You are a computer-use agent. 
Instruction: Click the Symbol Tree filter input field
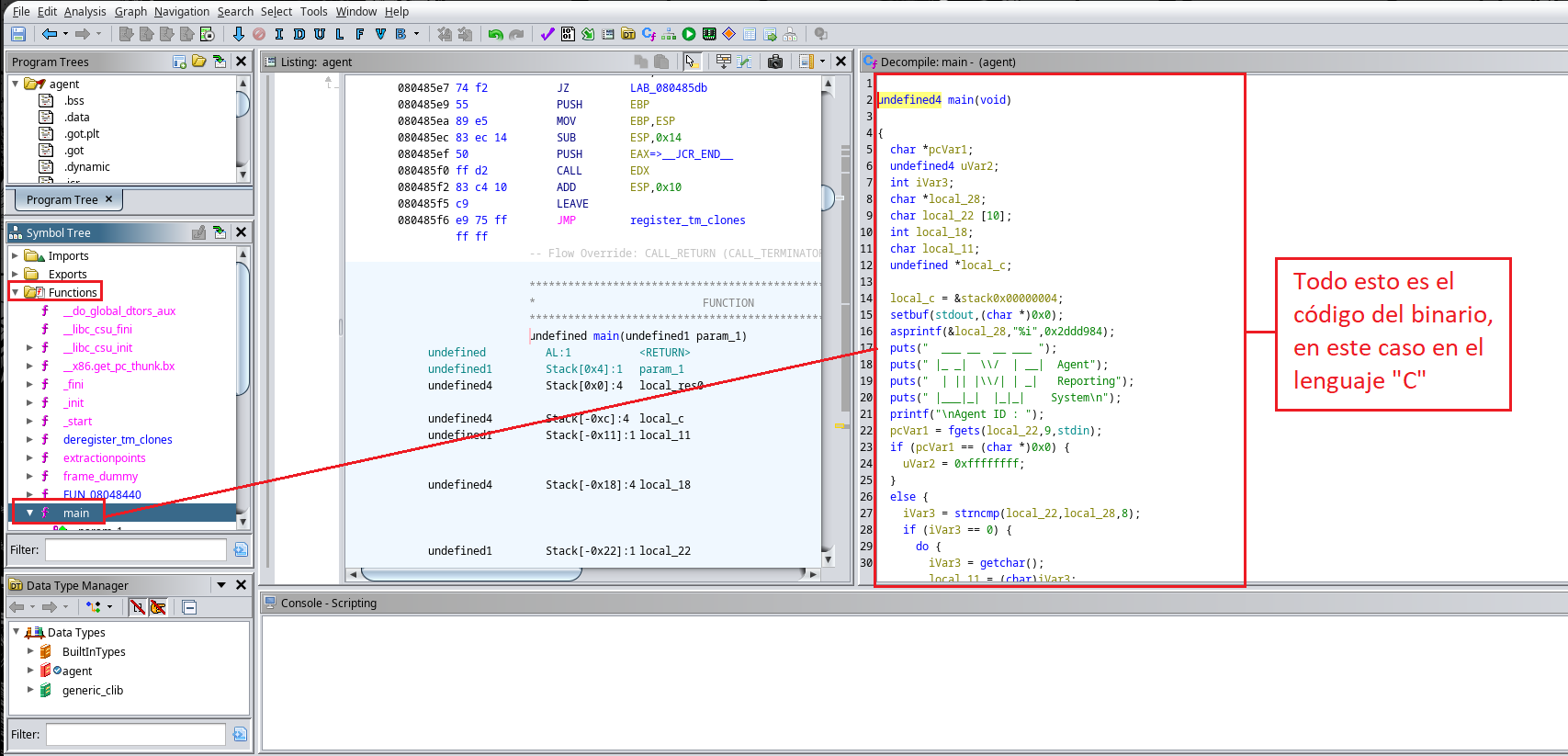(135, 549)
